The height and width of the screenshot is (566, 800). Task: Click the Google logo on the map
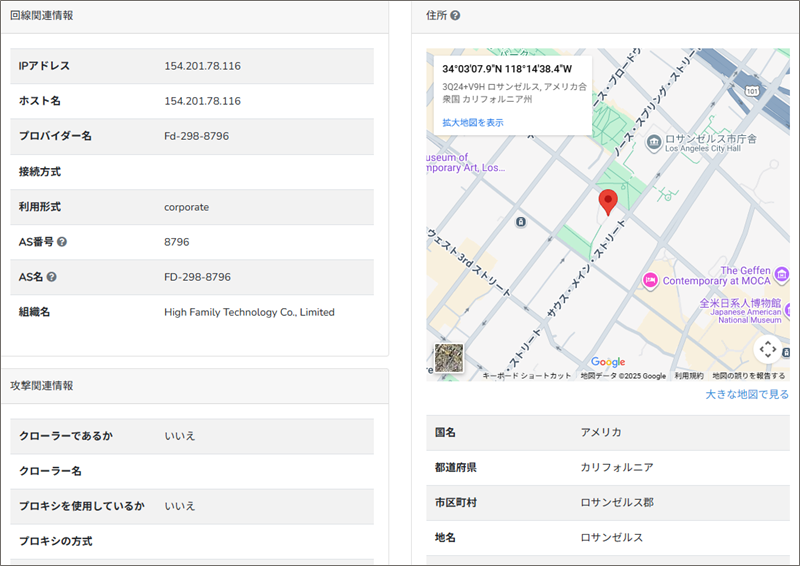tap(607, 362)
